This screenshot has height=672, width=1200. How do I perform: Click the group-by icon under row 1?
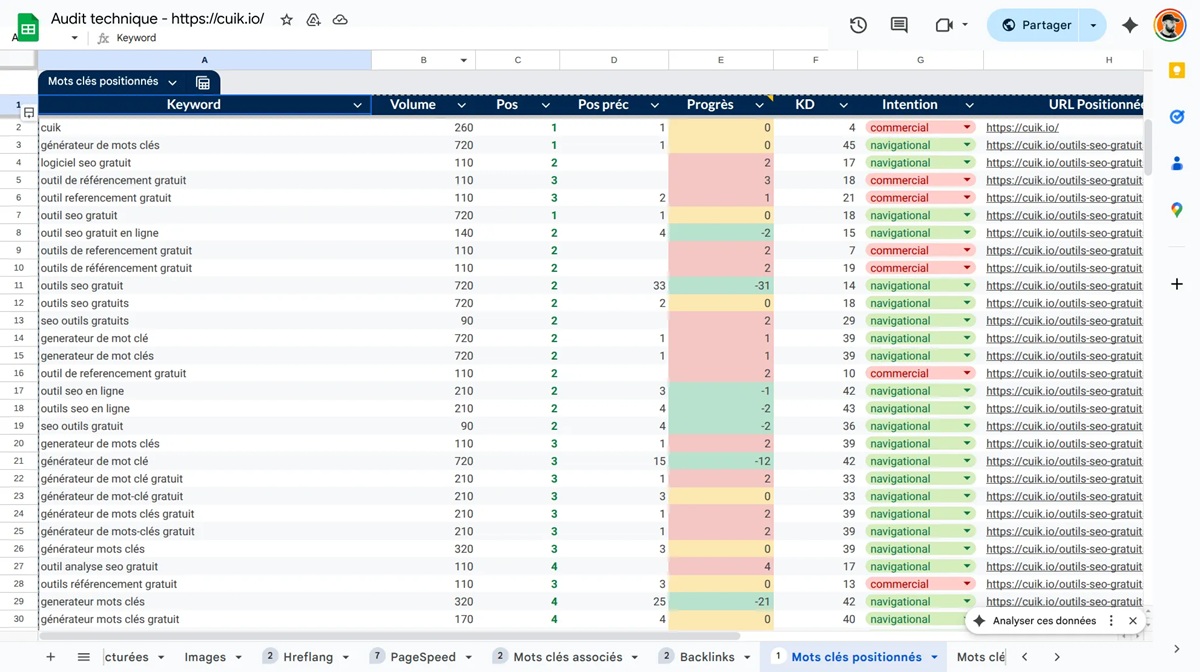(28, 113)
